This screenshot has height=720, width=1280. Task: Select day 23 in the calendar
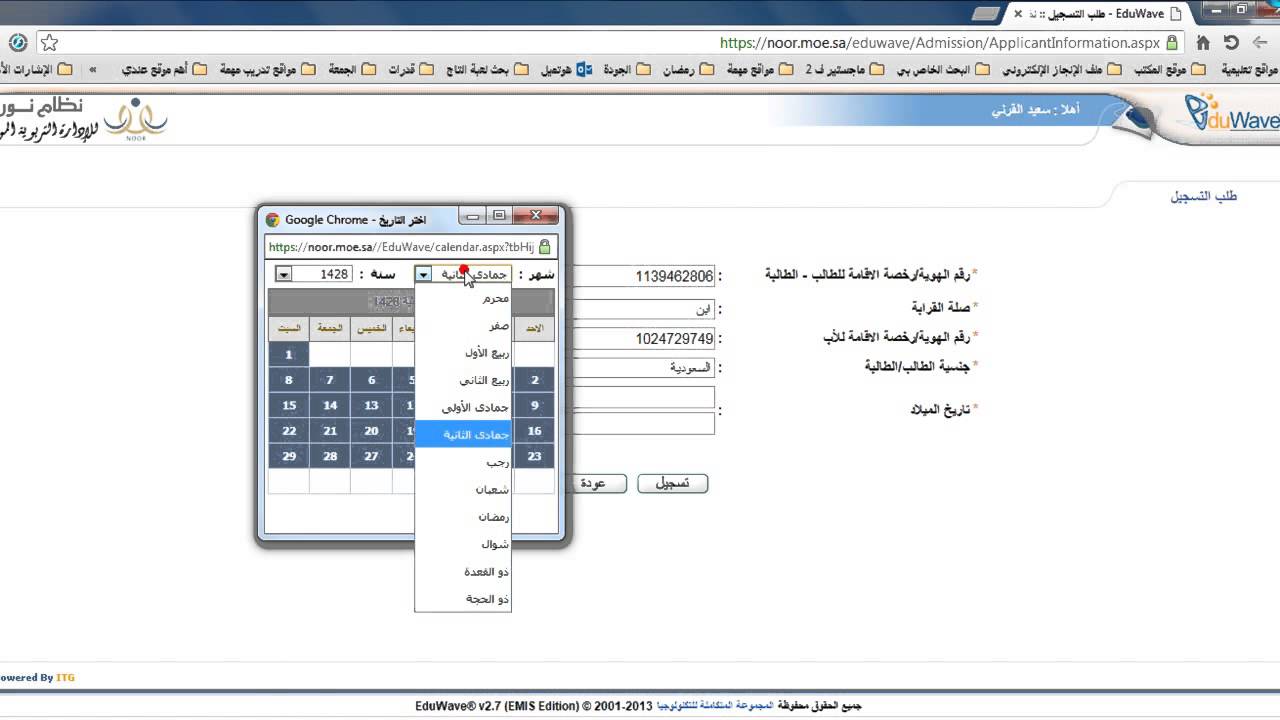[535, 456]
